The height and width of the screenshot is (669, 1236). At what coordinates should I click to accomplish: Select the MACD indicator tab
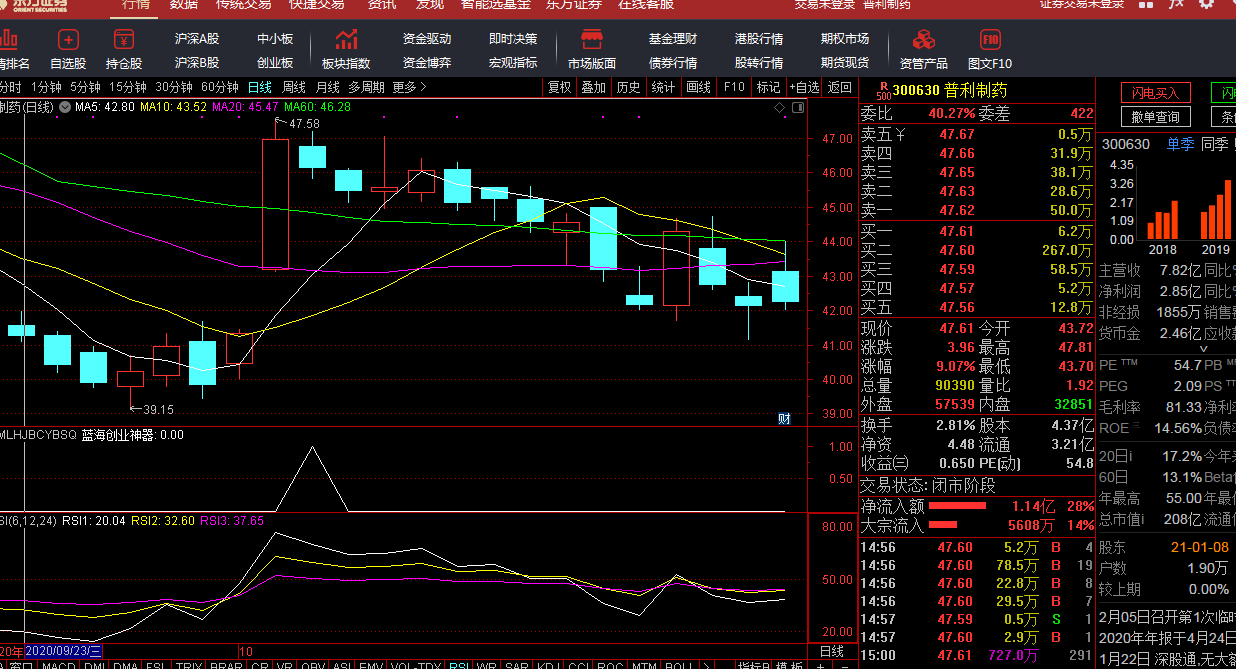tap(58, 665)
